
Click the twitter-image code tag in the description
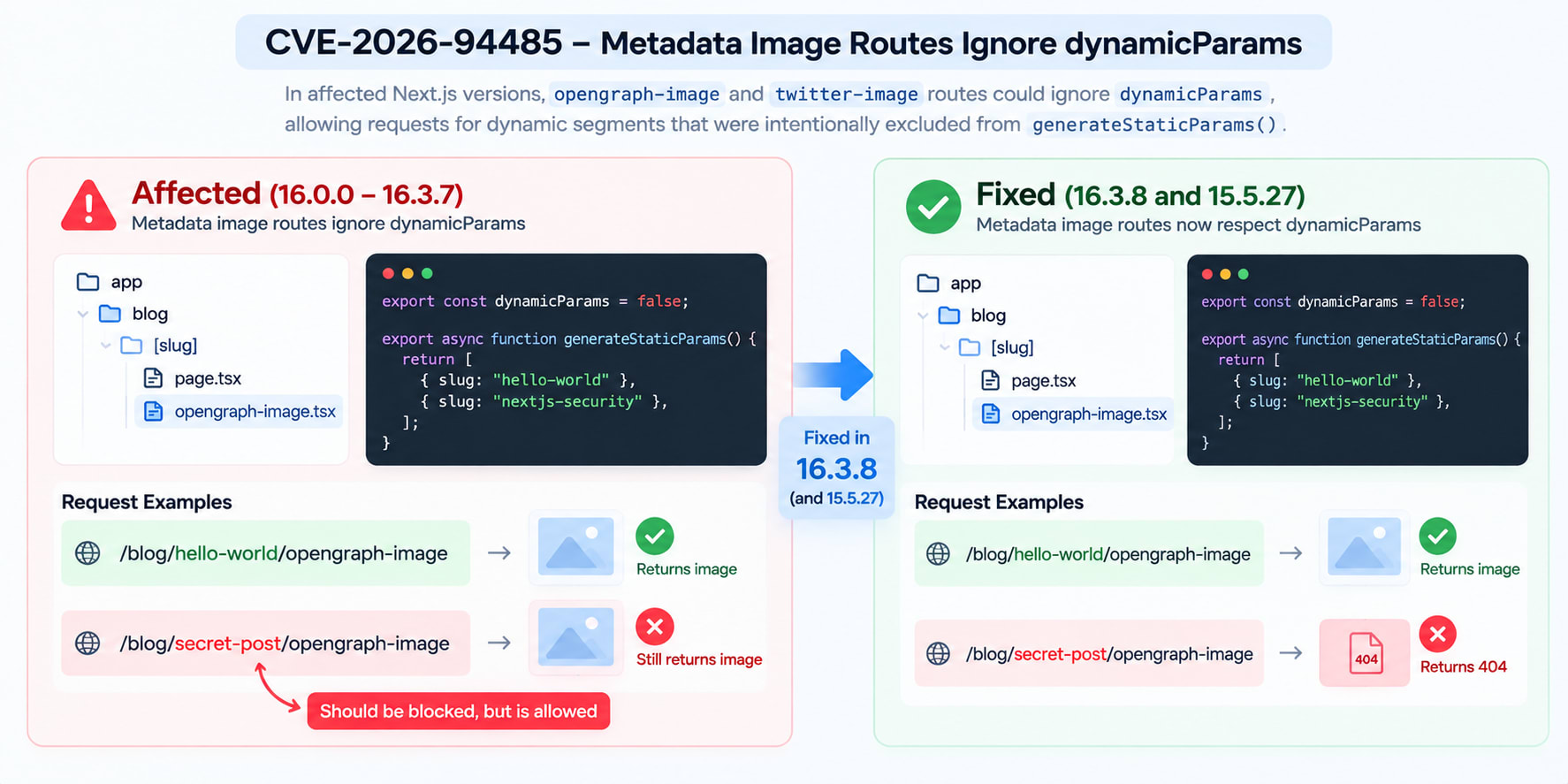[846, 94]
